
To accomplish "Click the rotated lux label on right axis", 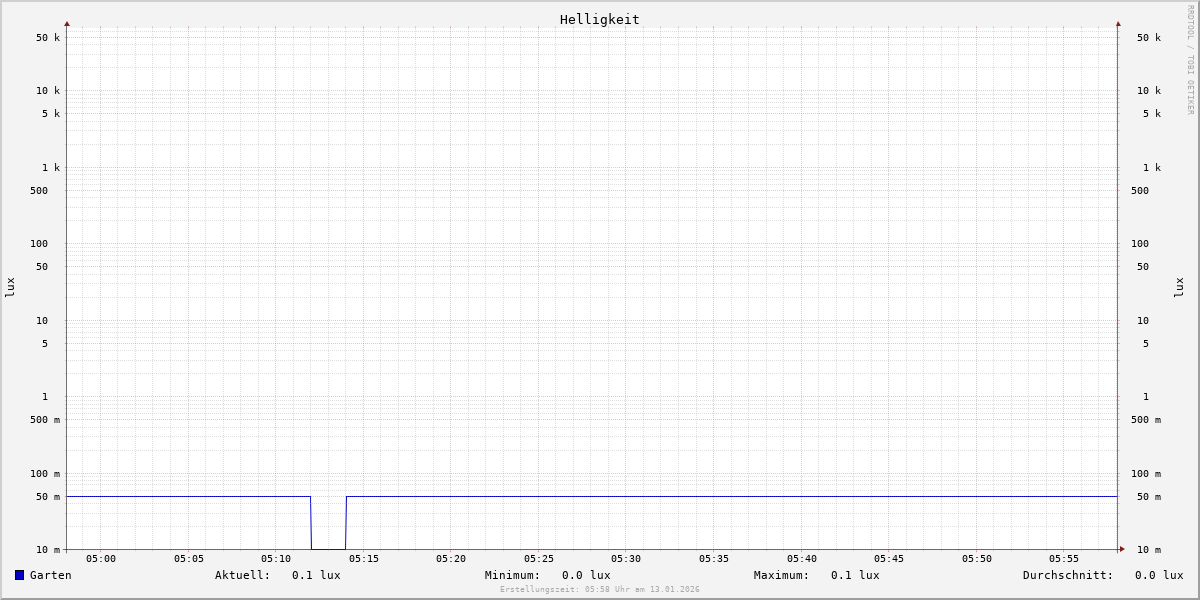I will click(1179, 287).
